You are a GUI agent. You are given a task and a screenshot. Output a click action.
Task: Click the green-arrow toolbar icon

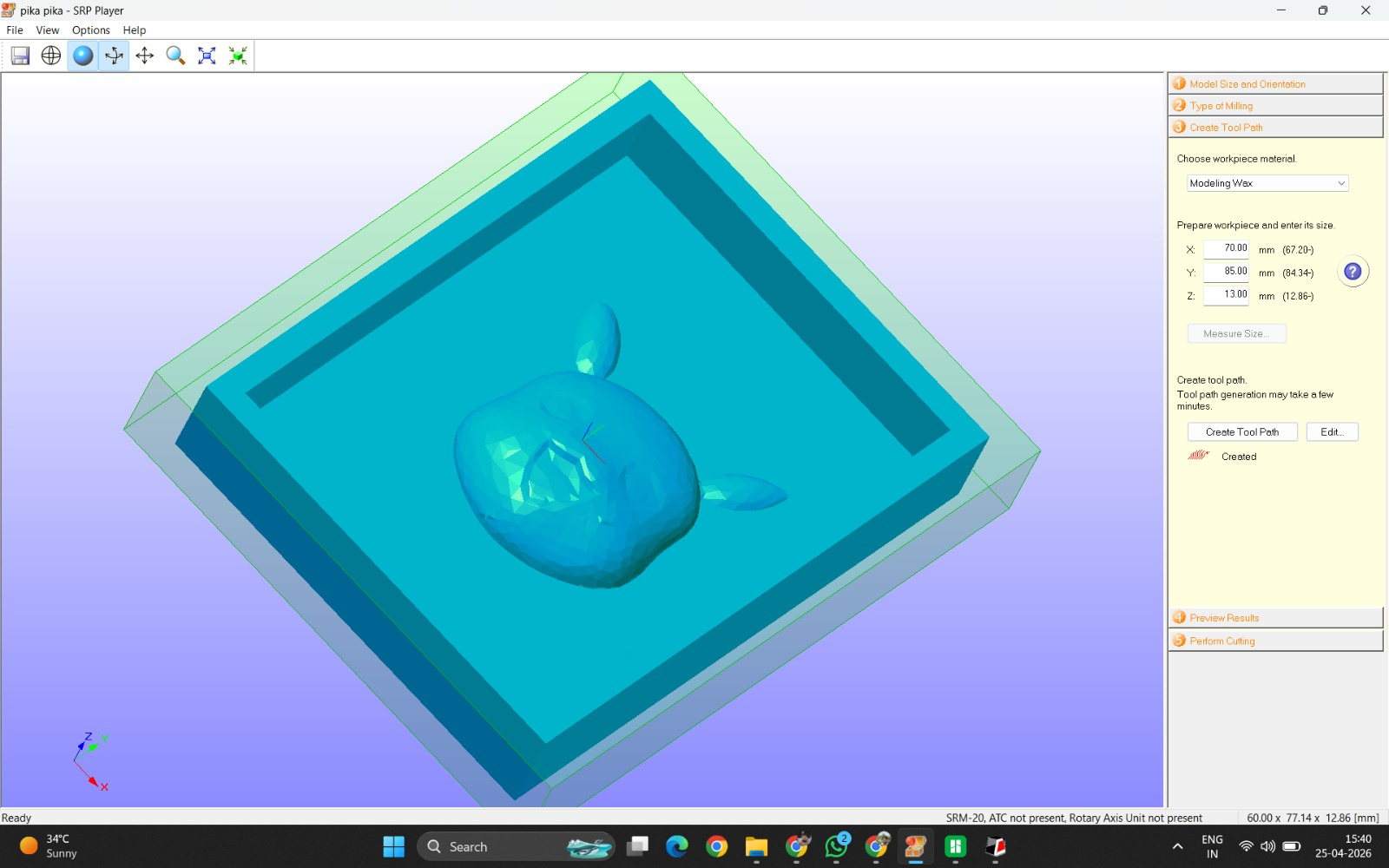pyautogui.click(x=238, y=56)
